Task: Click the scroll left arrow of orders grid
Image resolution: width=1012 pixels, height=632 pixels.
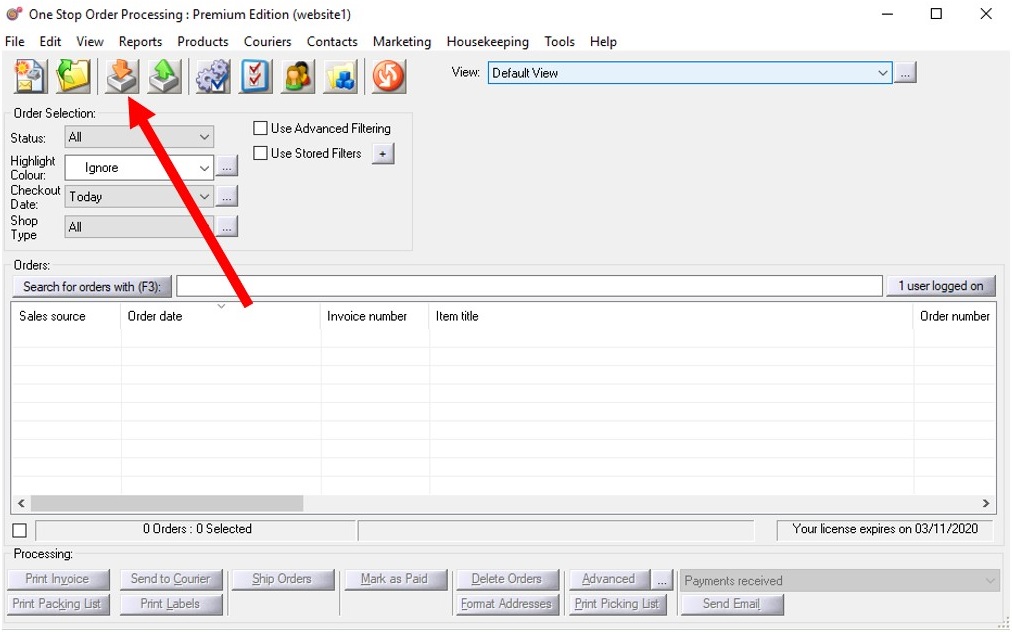Action: tap(21, 503)
